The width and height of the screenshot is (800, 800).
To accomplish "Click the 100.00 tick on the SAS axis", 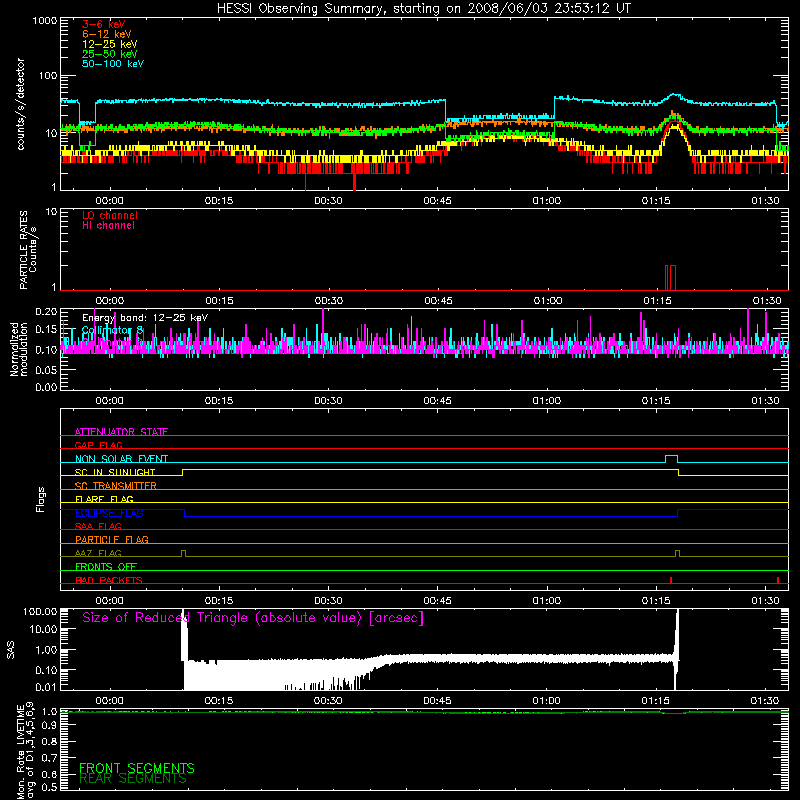I will [x=40, y=611].
